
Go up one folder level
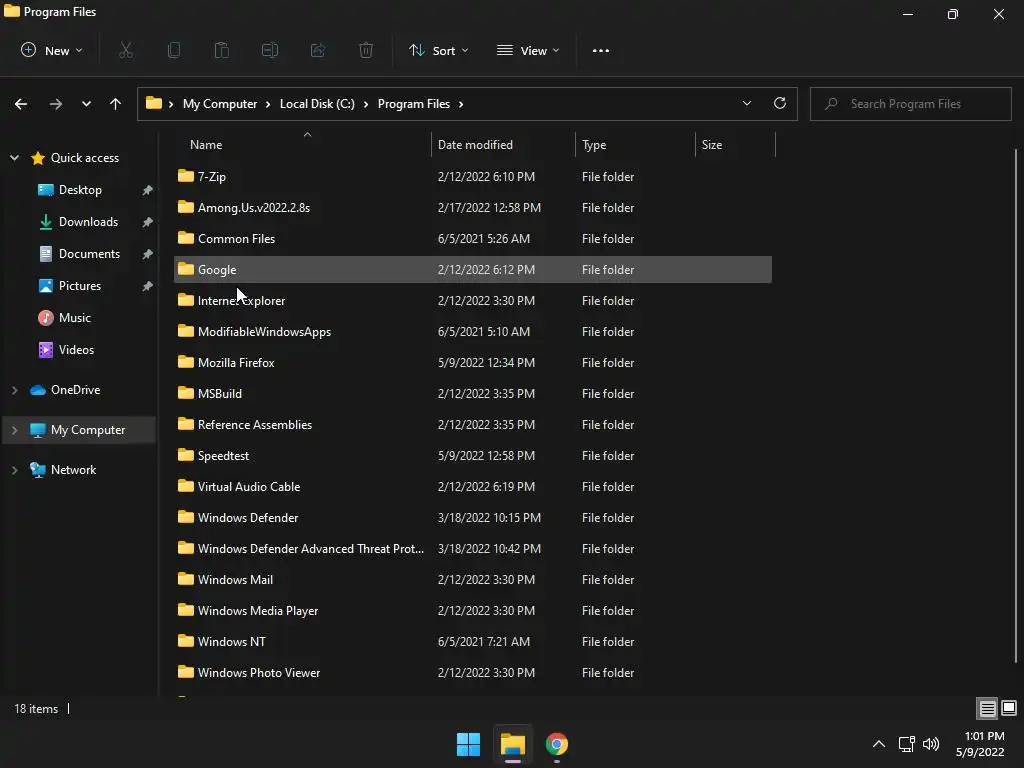point(116,104)
